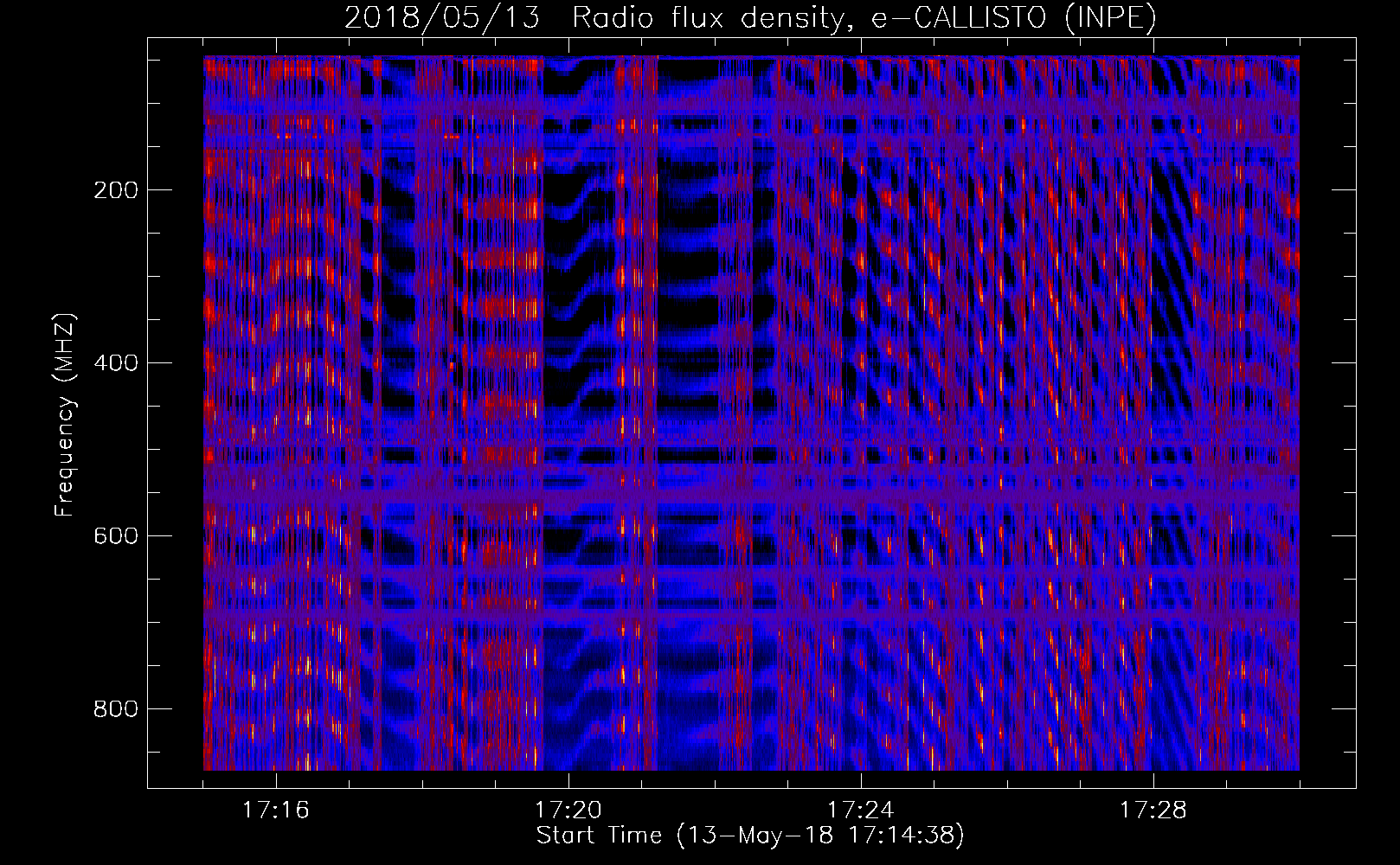
Task: Click the 17:28 time tick label
Action: tap(1153, 811)
